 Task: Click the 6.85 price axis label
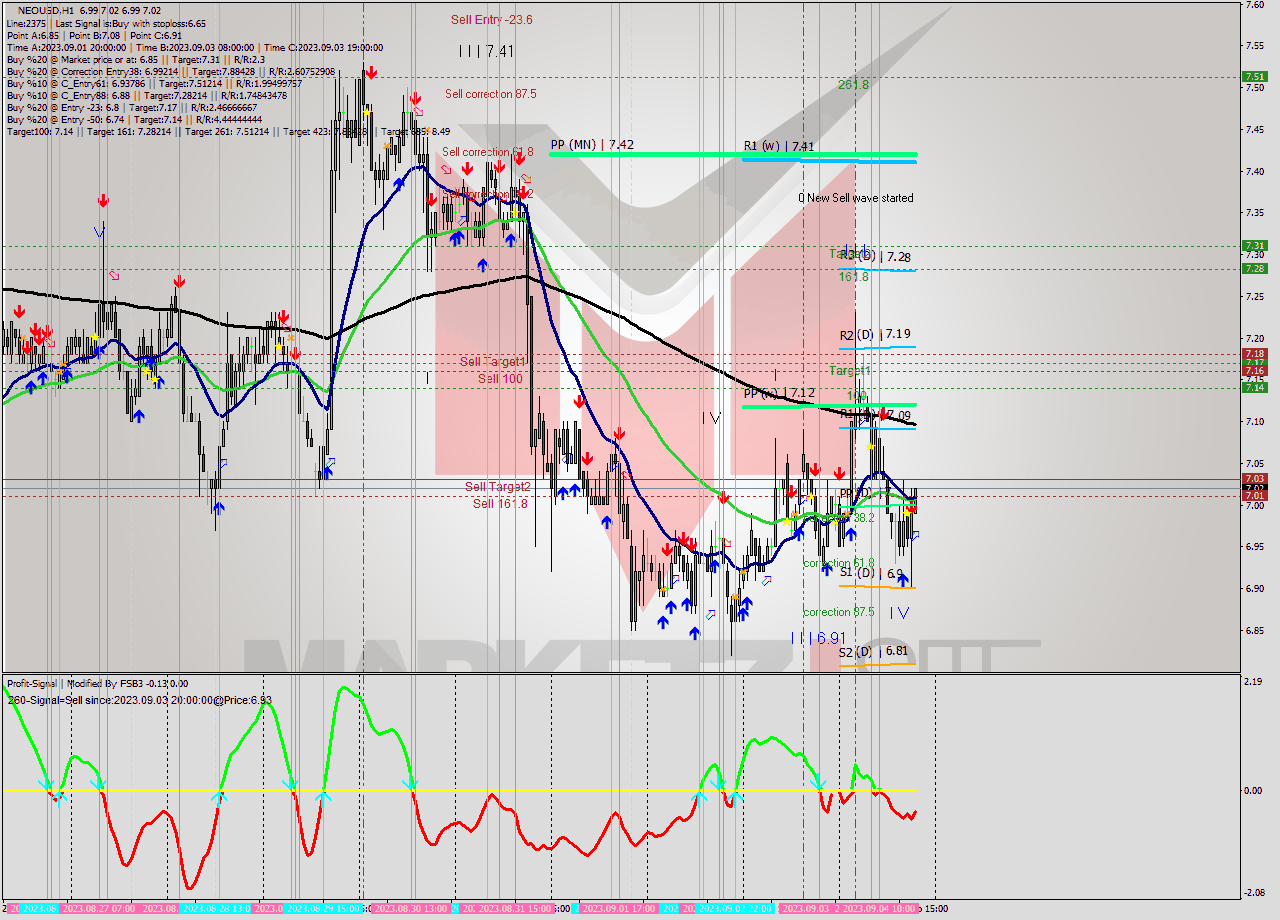tap(1253, 630)
